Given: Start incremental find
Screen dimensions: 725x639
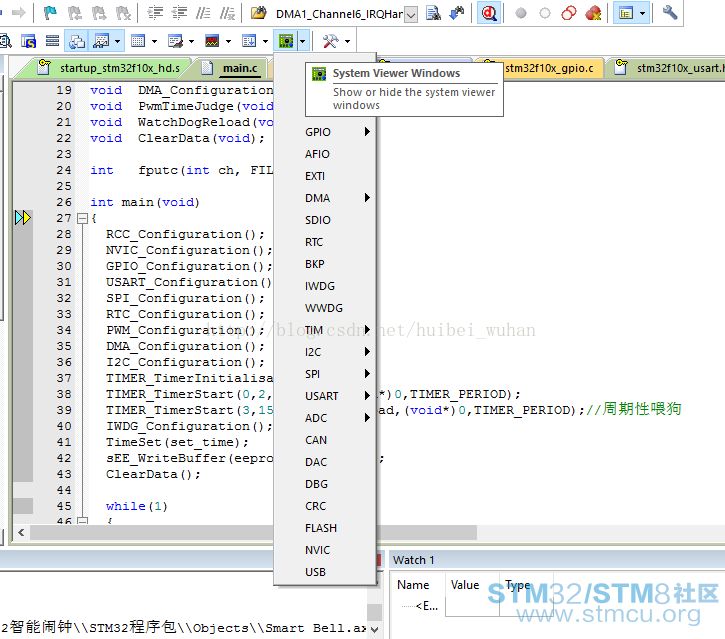Looking at the screenshot, I should point(457,13).
